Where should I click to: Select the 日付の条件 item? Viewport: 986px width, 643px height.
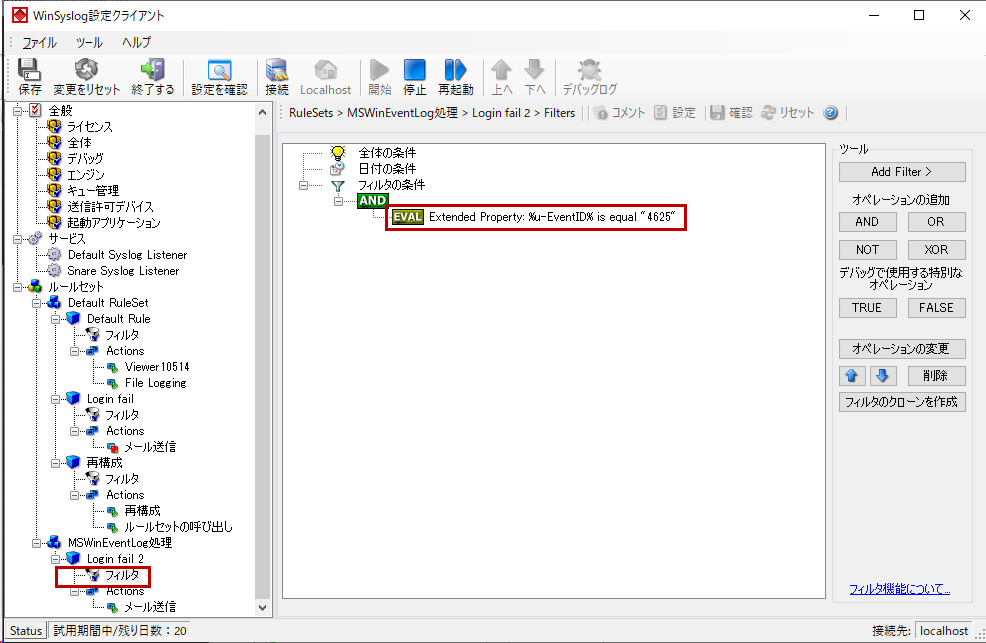pos(373,168)
